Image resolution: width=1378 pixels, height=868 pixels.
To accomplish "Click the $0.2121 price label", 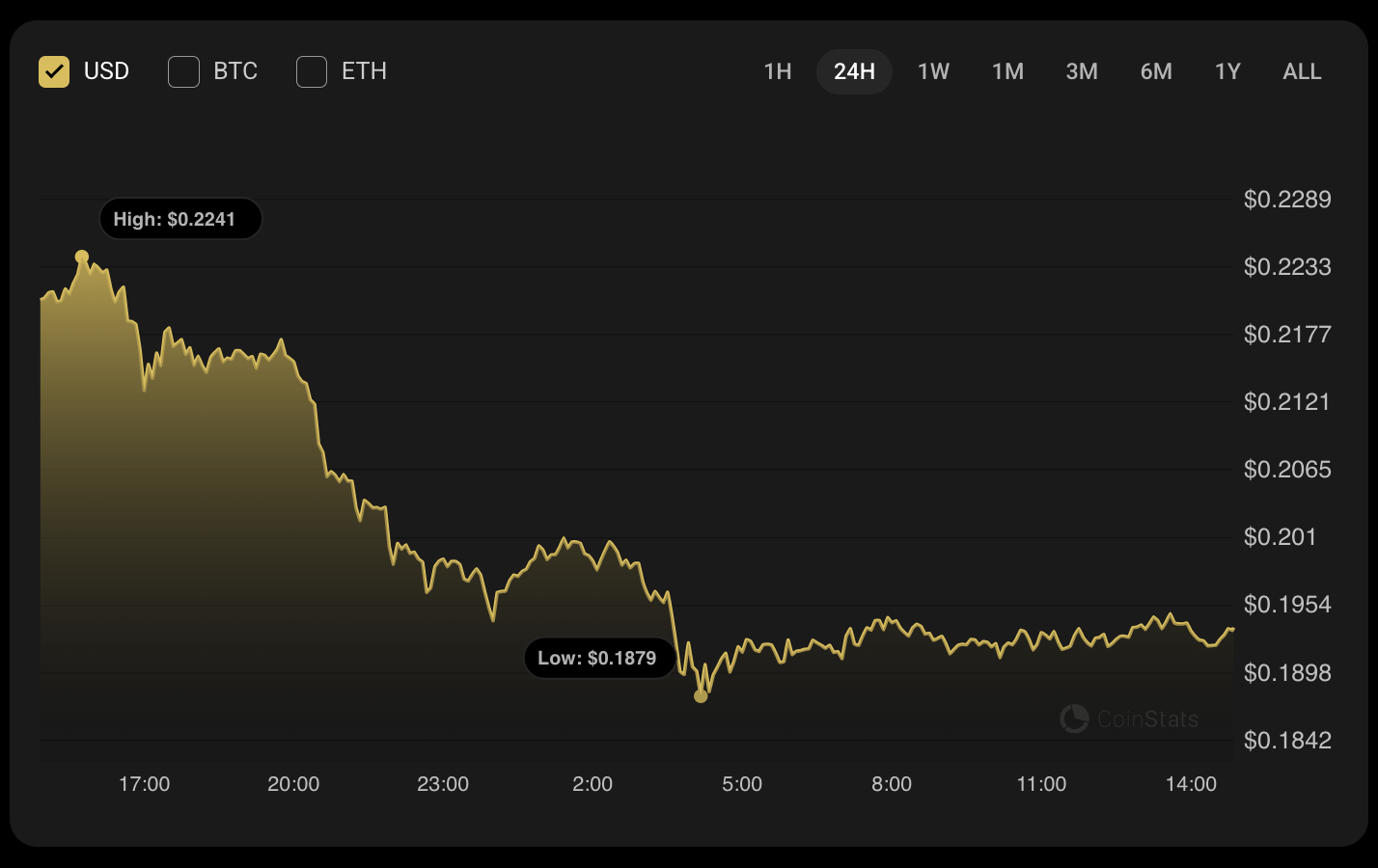I will pos(1287,402).
